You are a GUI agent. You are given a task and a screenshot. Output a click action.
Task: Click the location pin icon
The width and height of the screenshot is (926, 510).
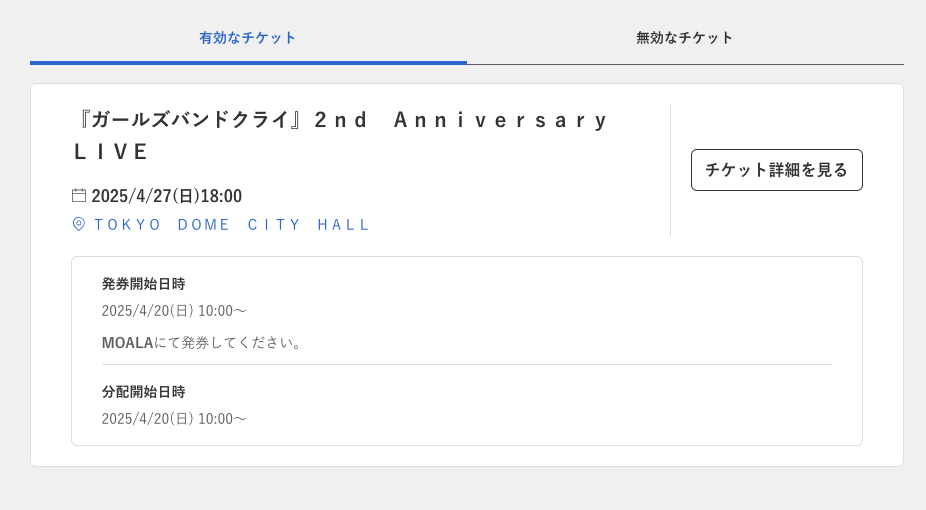point(79,224)
